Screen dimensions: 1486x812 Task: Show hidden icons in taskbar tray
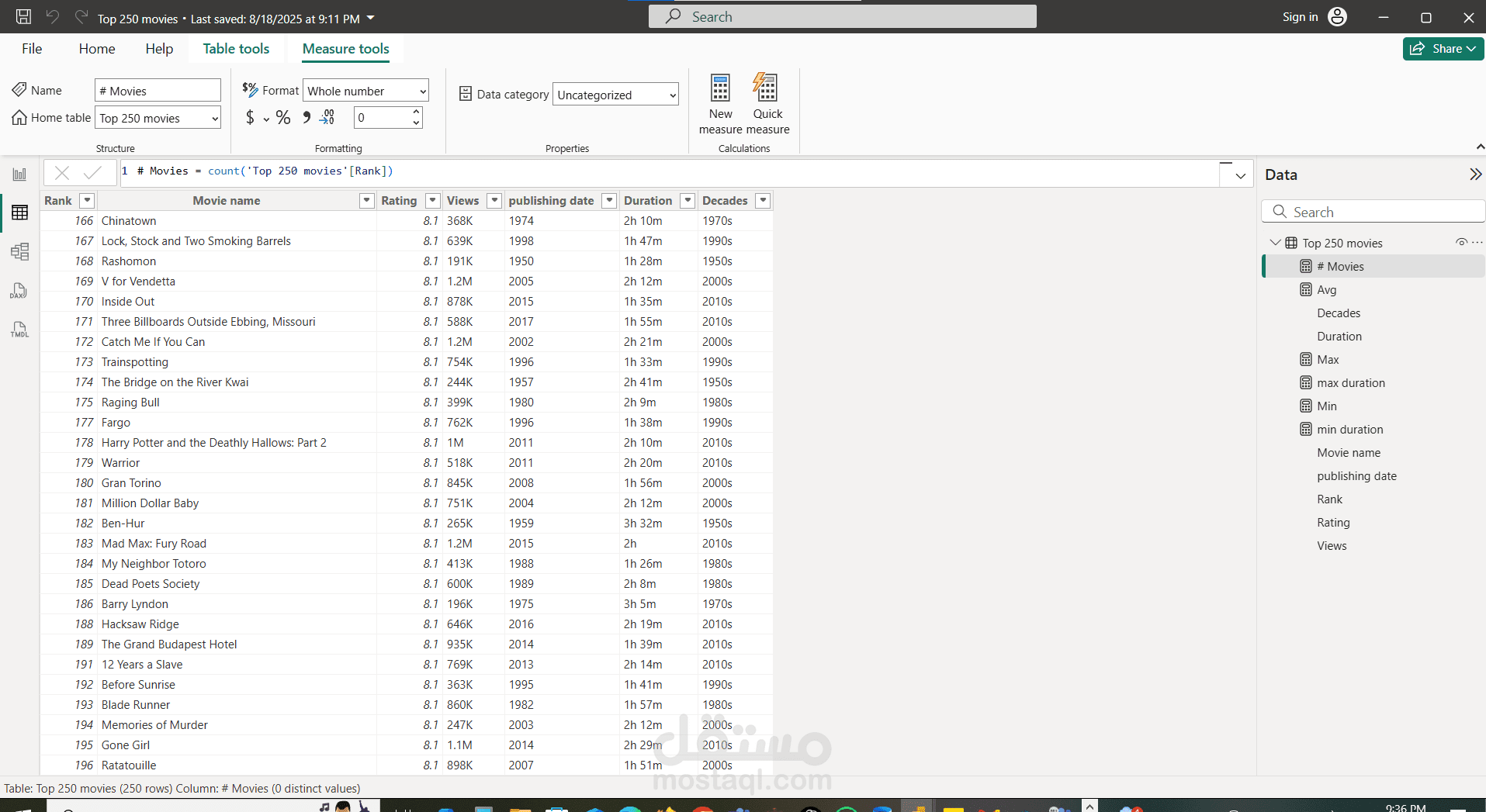click(1089, 806)
